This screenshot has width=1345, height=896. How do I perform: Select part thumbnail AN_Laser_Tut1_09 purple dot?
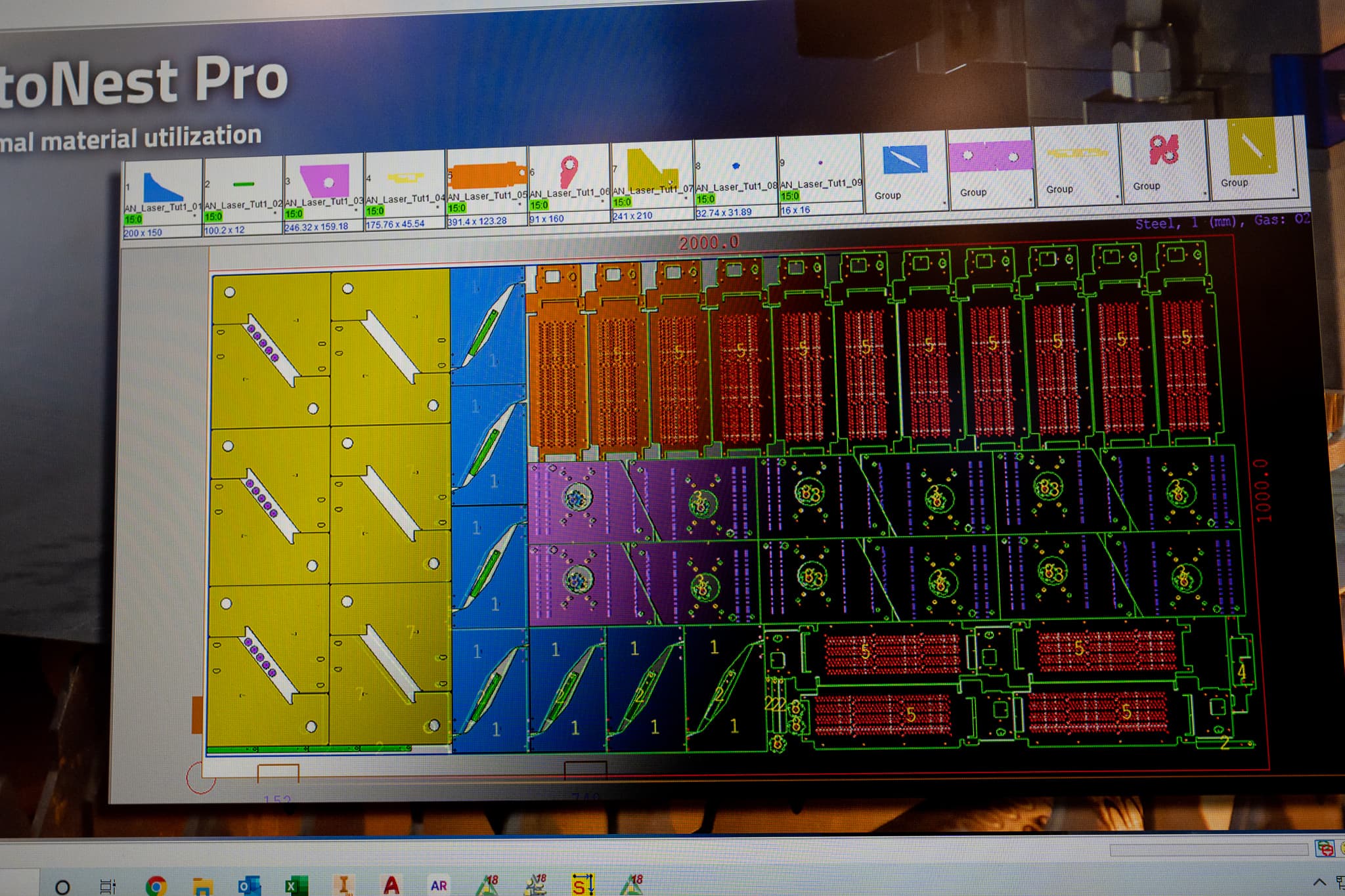tap(820, 162)
